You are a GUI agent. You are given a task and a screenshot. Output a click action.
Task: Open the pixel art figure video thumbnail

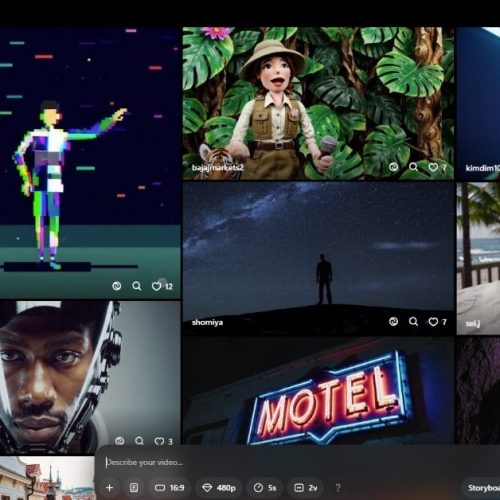coord(90,163)
